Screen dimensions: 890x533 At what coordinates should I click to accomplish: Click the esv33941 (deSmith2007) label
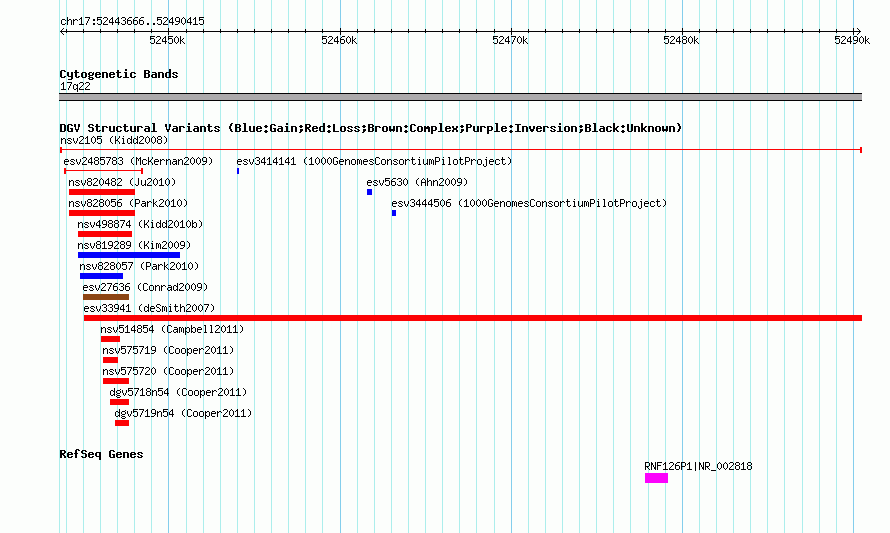tap(149, 308)
